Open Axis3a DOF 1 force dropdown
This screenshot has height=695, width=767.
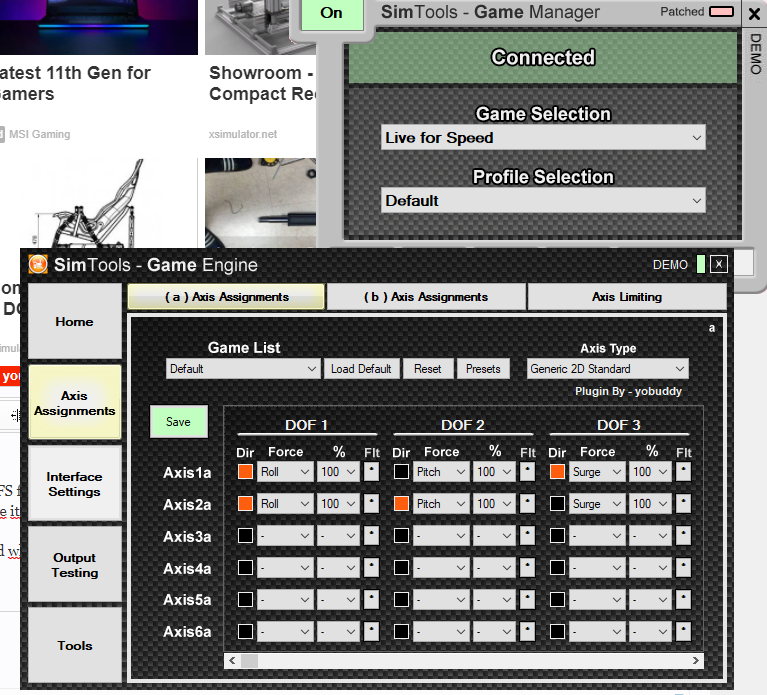[x=285, y=536]
